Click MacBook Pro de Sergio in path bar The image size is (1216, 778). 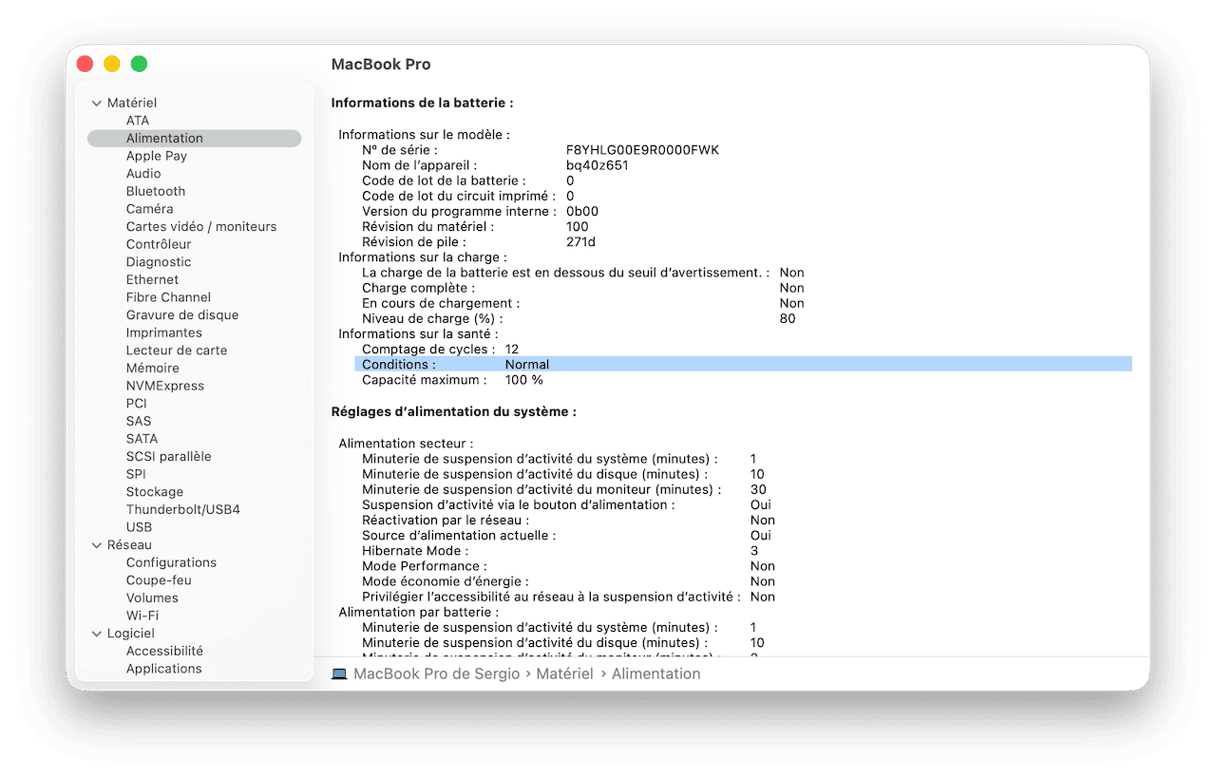(x=437, y=674)
